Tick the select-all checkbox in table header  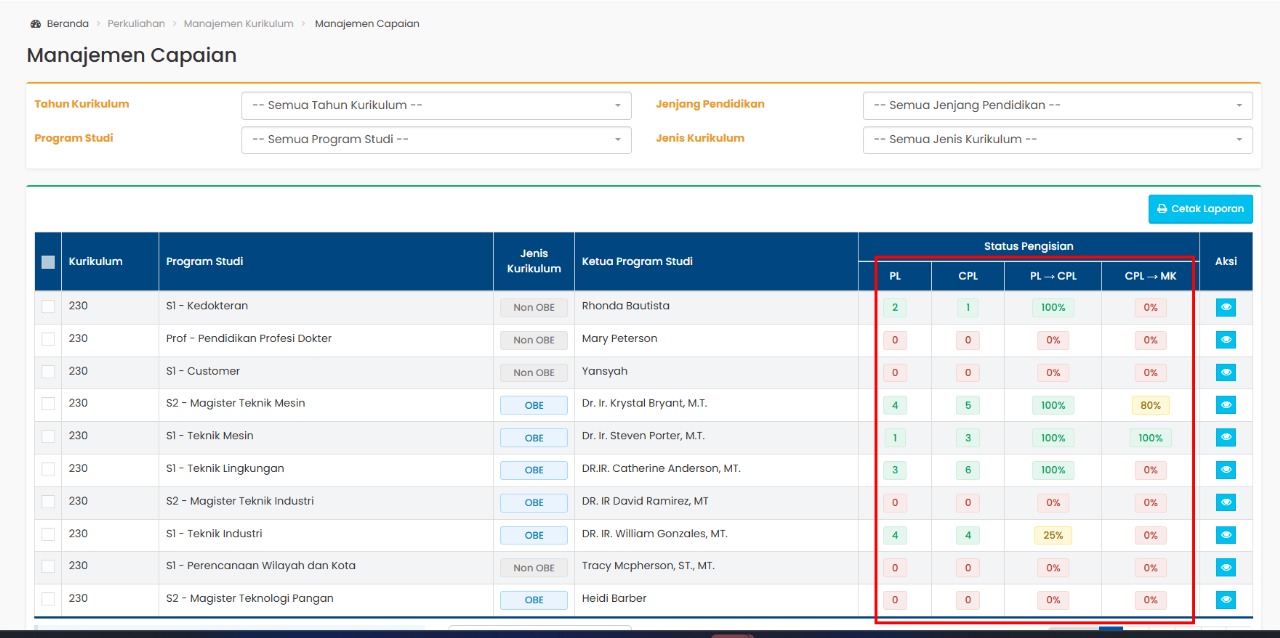(x=48, y=262)
